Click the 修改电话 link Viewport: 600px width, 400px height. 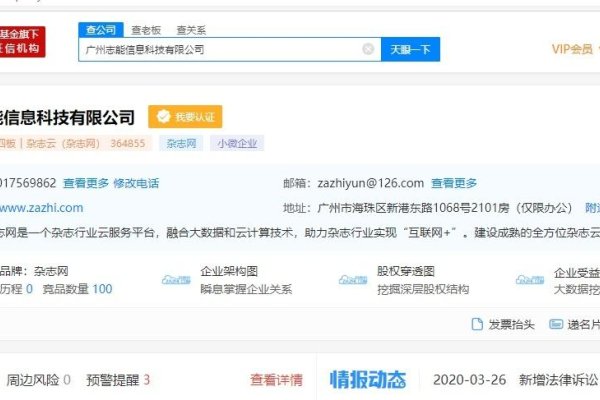pyautogui.click(x=136, y=183)
